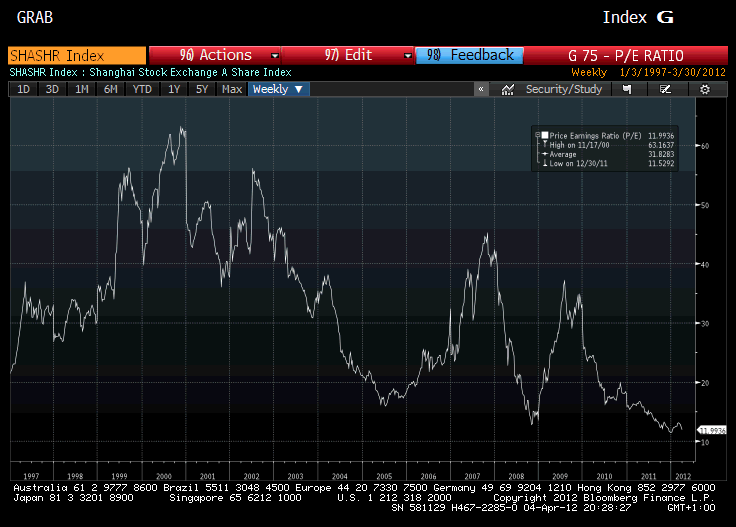Select the 5Y range tab

coord(202,89)
